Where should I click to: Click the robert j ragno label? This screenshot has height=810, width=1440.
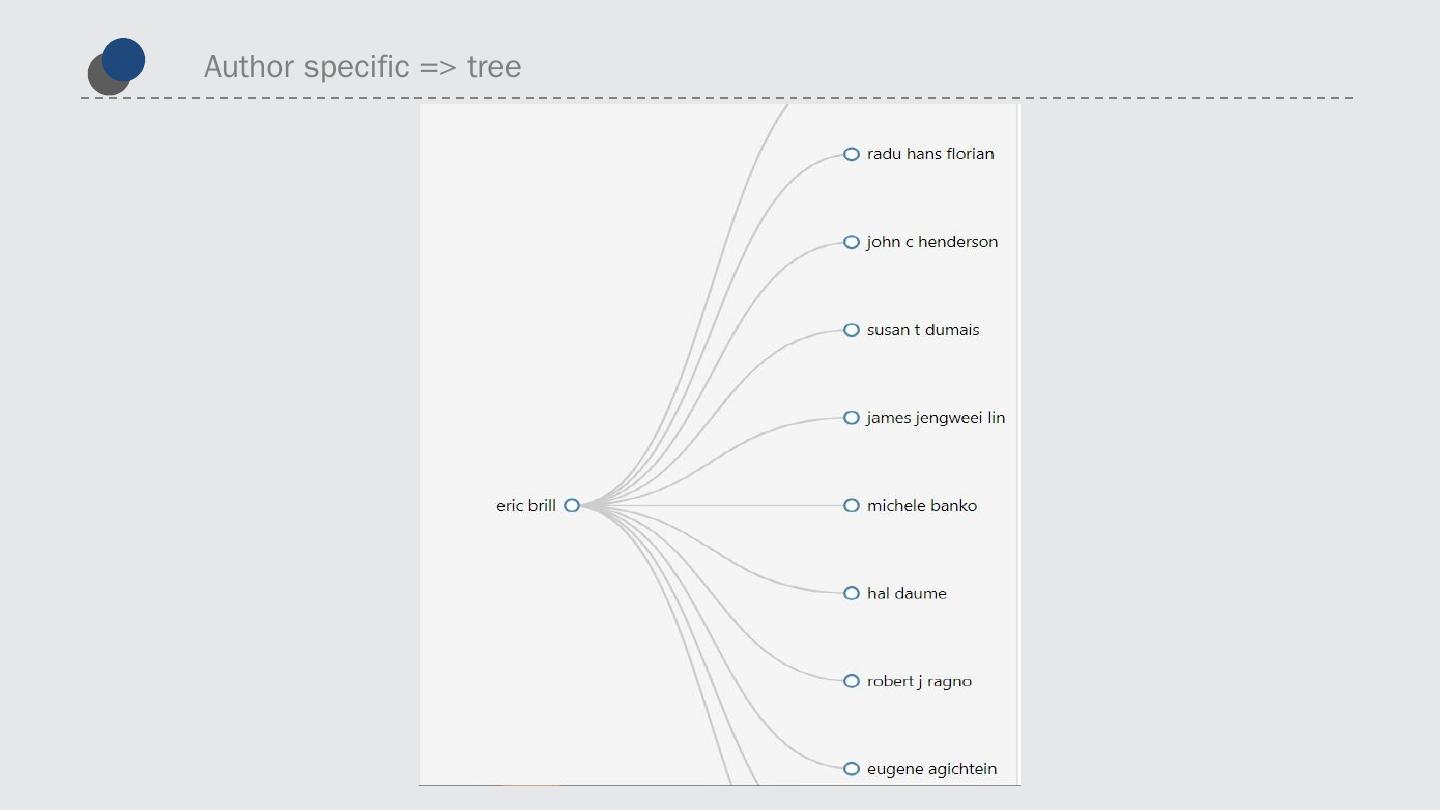(x=919, y=681)
